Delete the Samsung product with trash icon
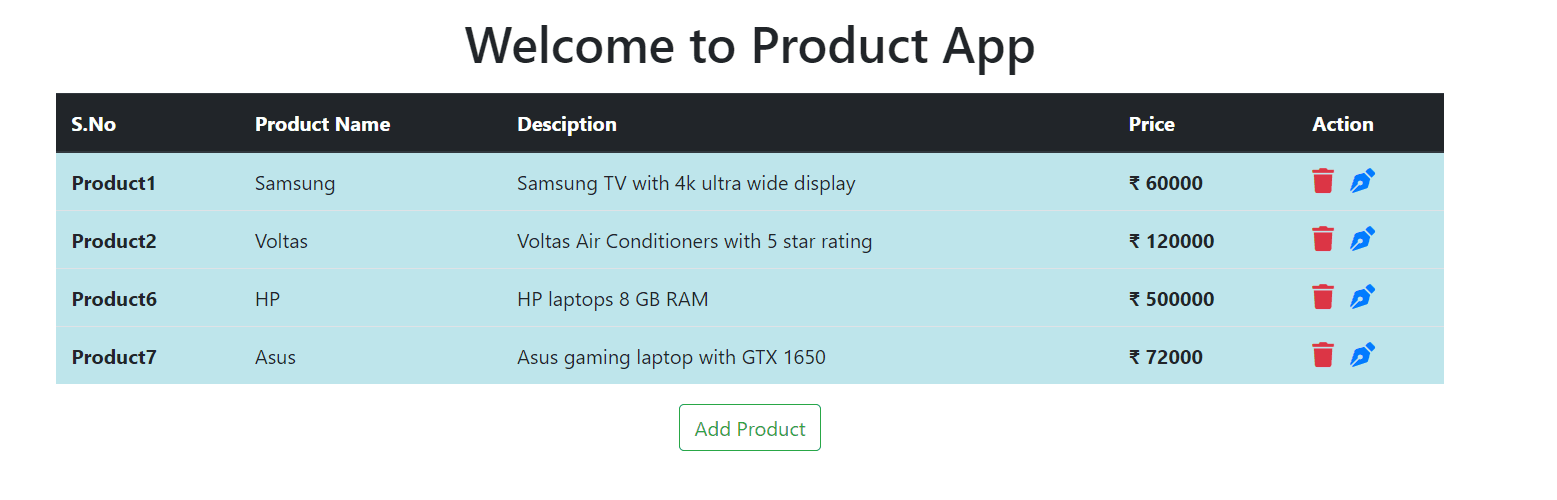Viewport: 1557px width, 500px height. [x=1323, y=181]
